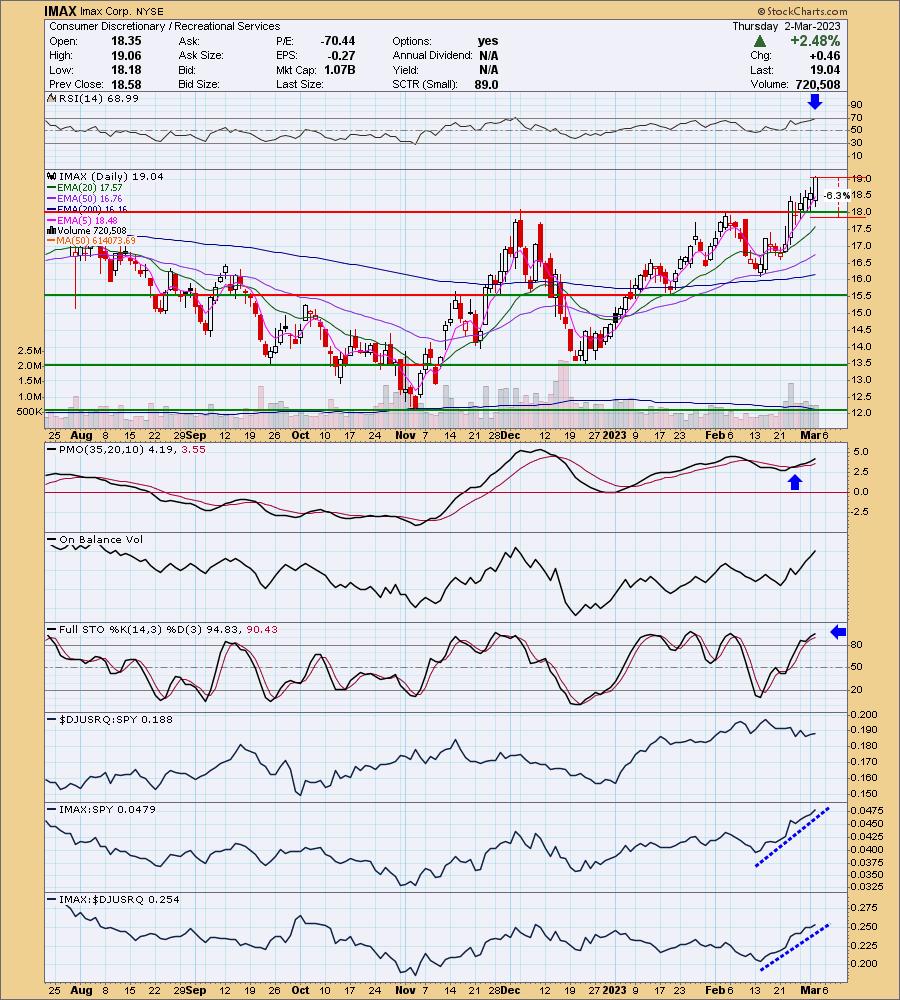Click the Low value 18.18
Image resolution: width=900 pixels, height=1000 pixels.
[126, 70]
